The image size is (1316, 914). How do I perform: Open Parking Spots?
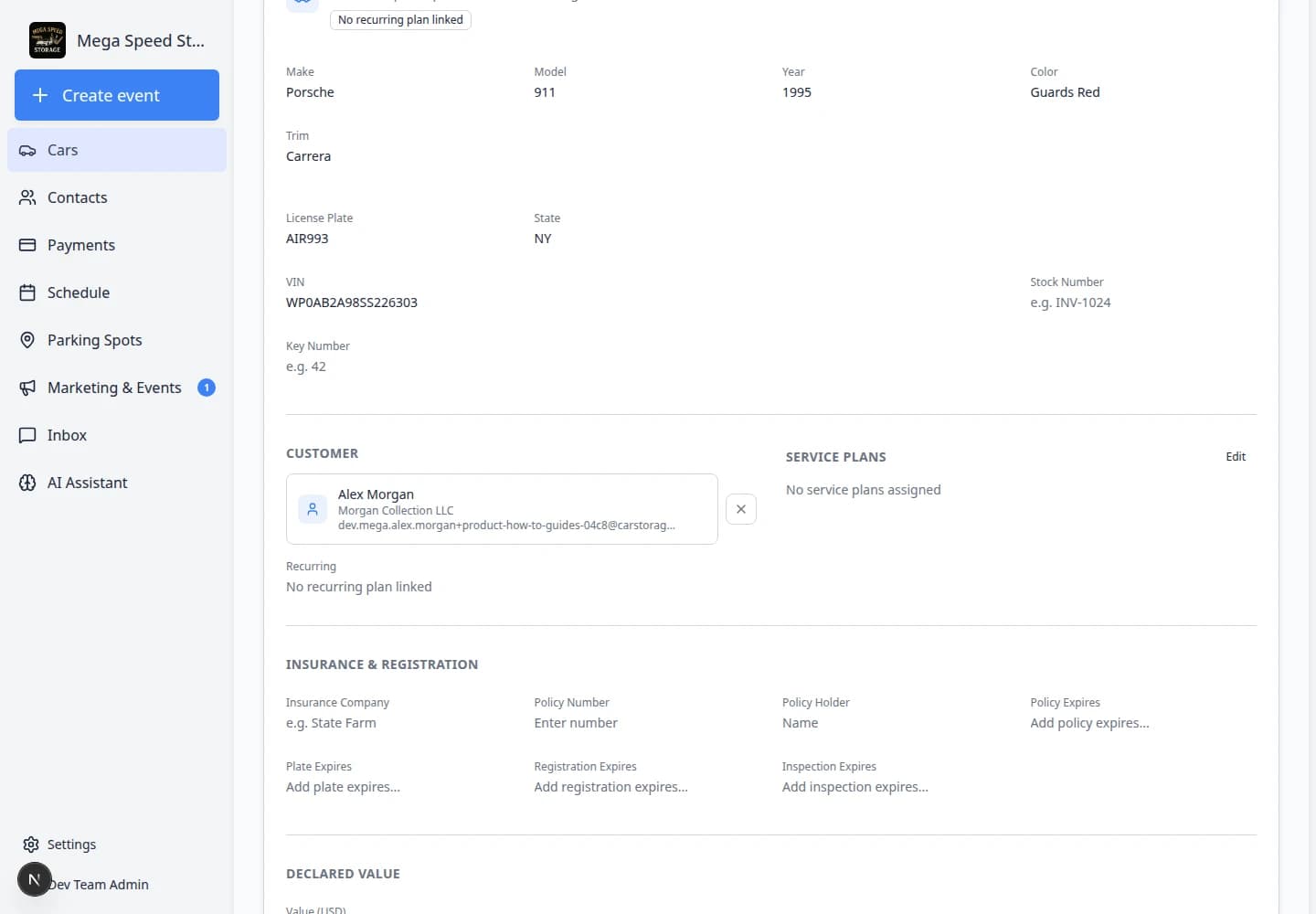(117, 340)
